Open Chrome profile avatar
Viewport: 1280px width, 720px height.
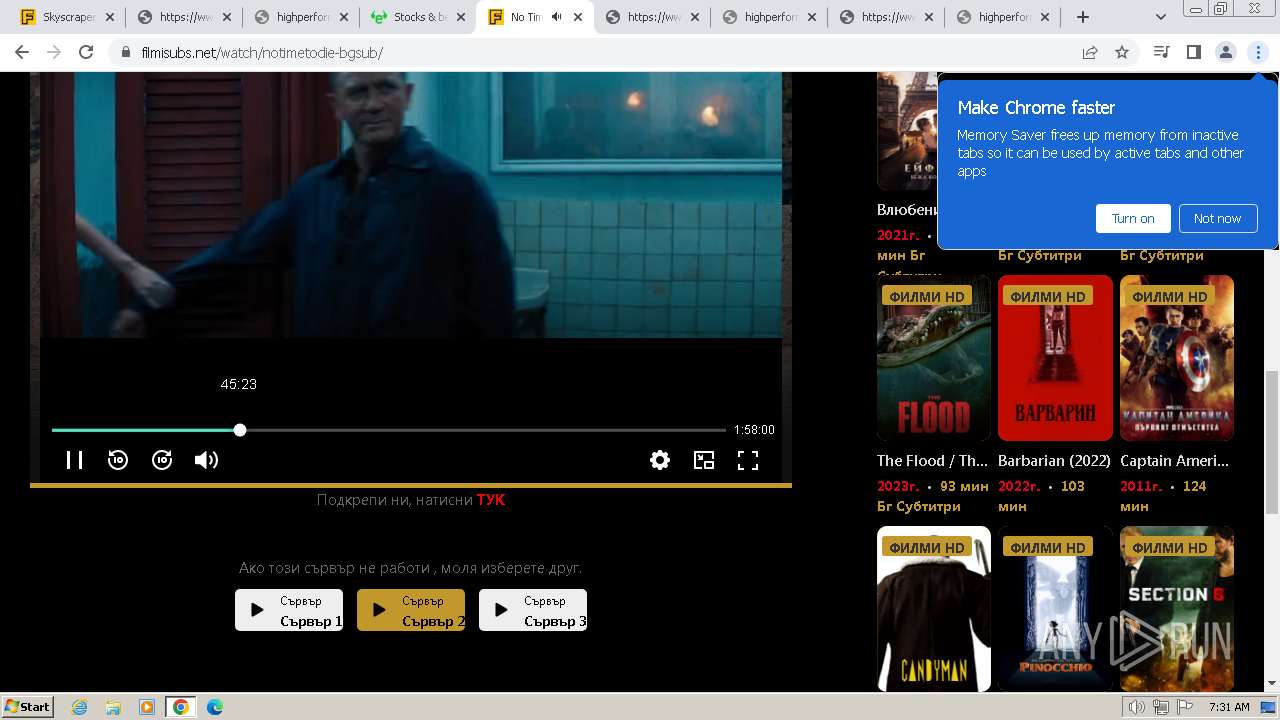click(x=1225, y=53)
